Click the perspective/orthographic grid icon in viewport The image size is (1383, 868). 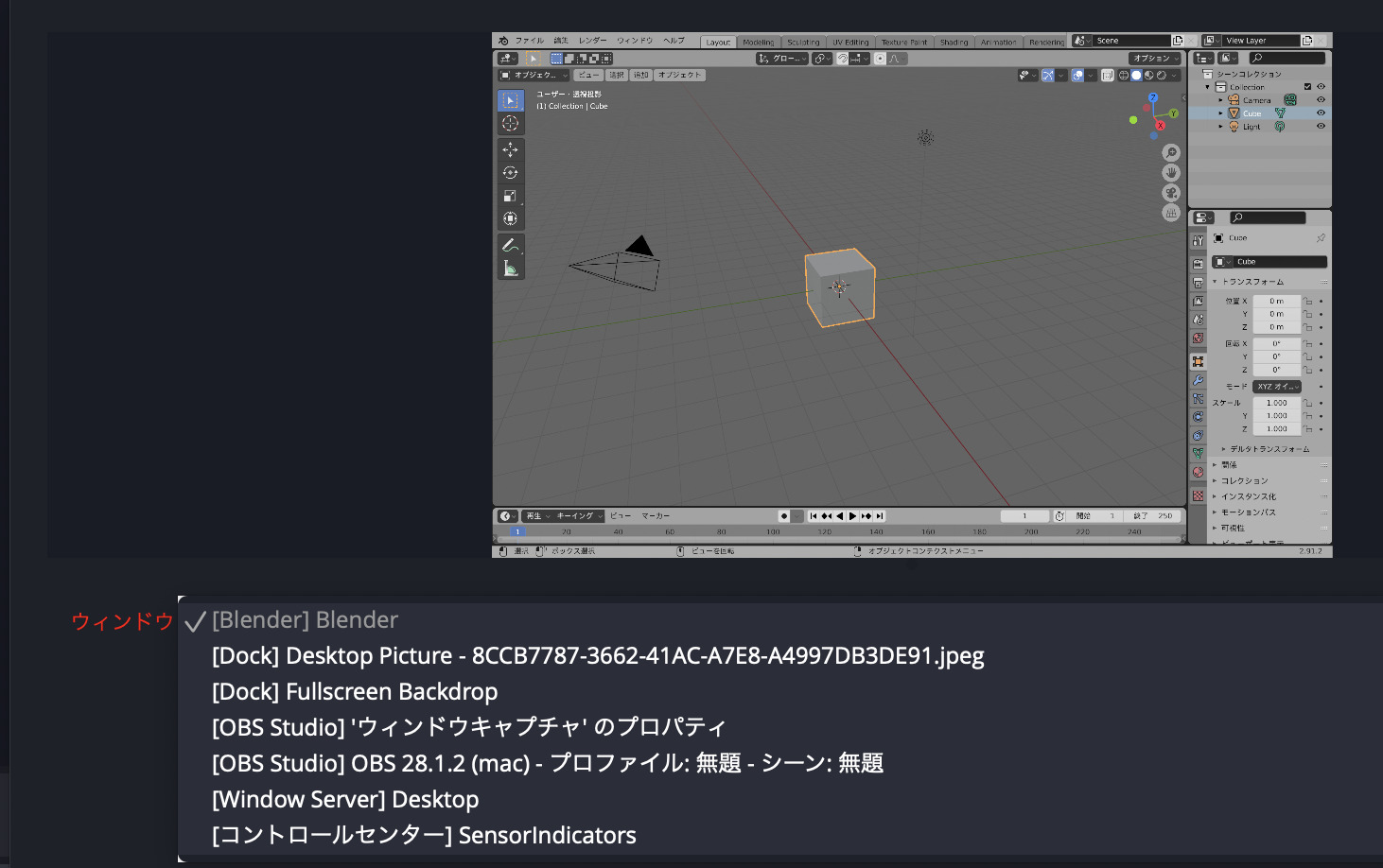[x=1171, y=213]
